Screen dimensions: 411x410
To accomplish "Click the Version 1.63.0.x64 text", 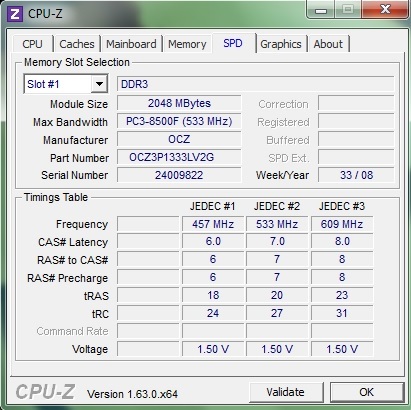I will [x=132, y=394].
